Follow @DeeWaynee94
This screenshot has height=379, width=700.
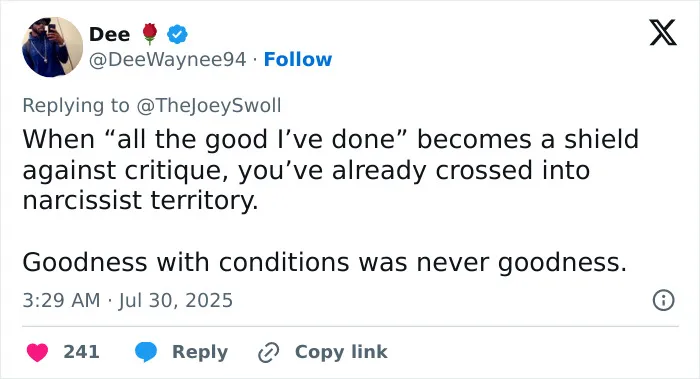tap(298, 59)
